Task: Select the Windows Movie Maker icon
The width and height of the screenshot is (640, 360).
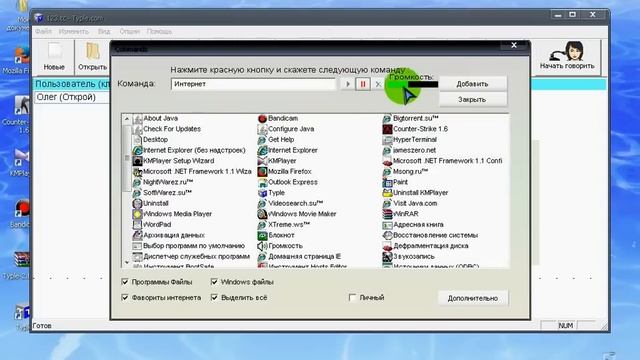Action: 262,214
